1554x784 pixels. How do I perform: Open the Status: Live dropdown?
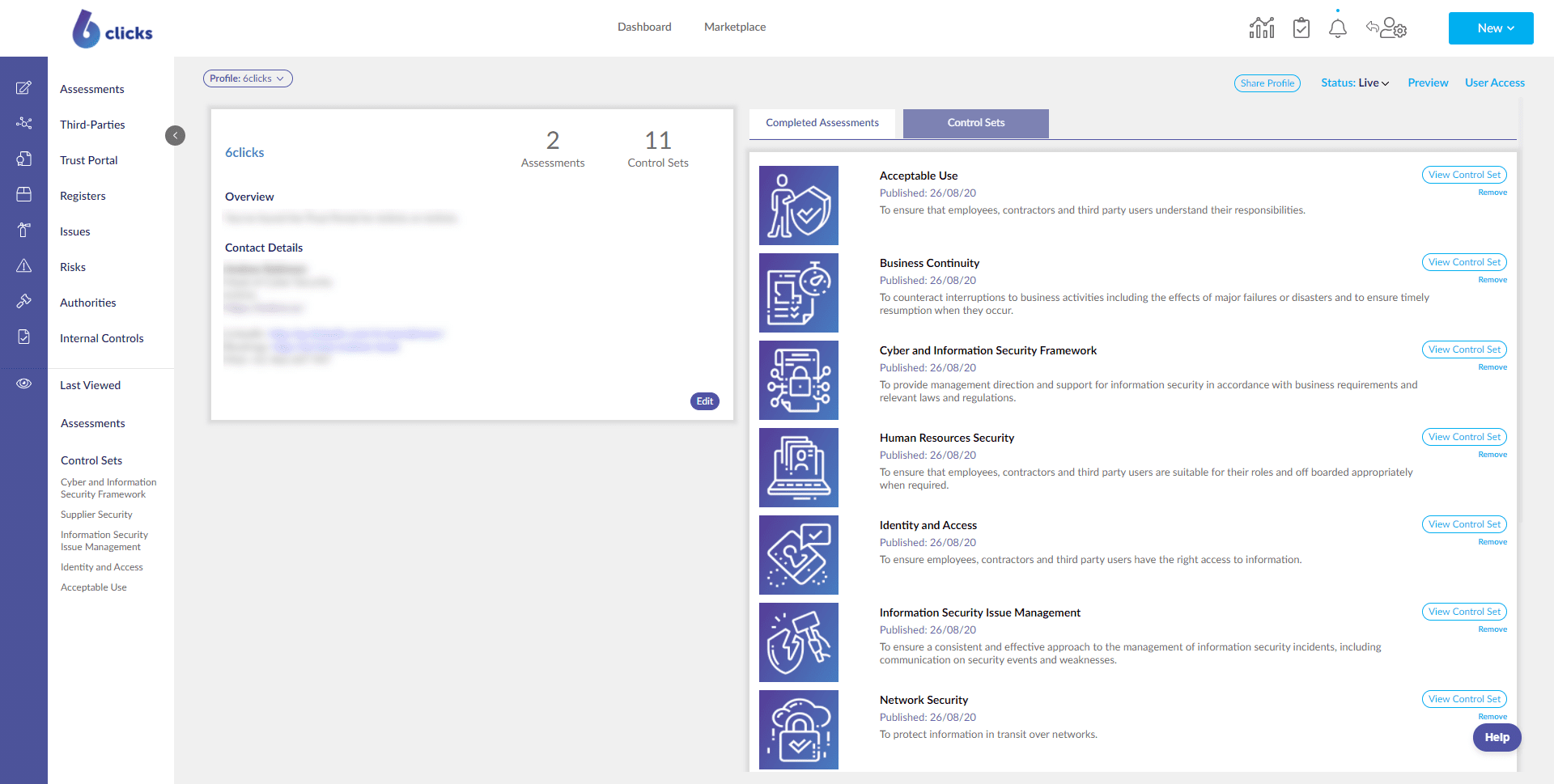[1354, 83]
